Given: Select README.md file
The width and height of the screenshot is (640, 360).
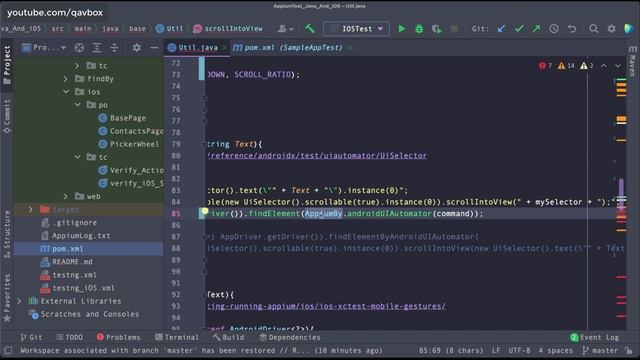Looking at the screenshot, I should [x=67, y=262].
